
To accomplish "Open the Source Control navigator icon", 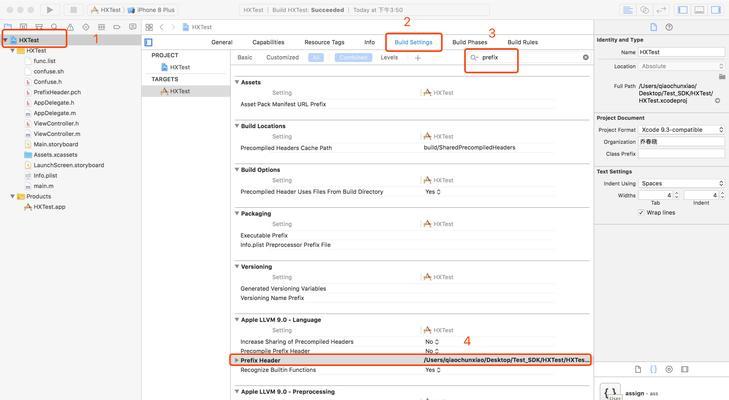I will [23, 27].
